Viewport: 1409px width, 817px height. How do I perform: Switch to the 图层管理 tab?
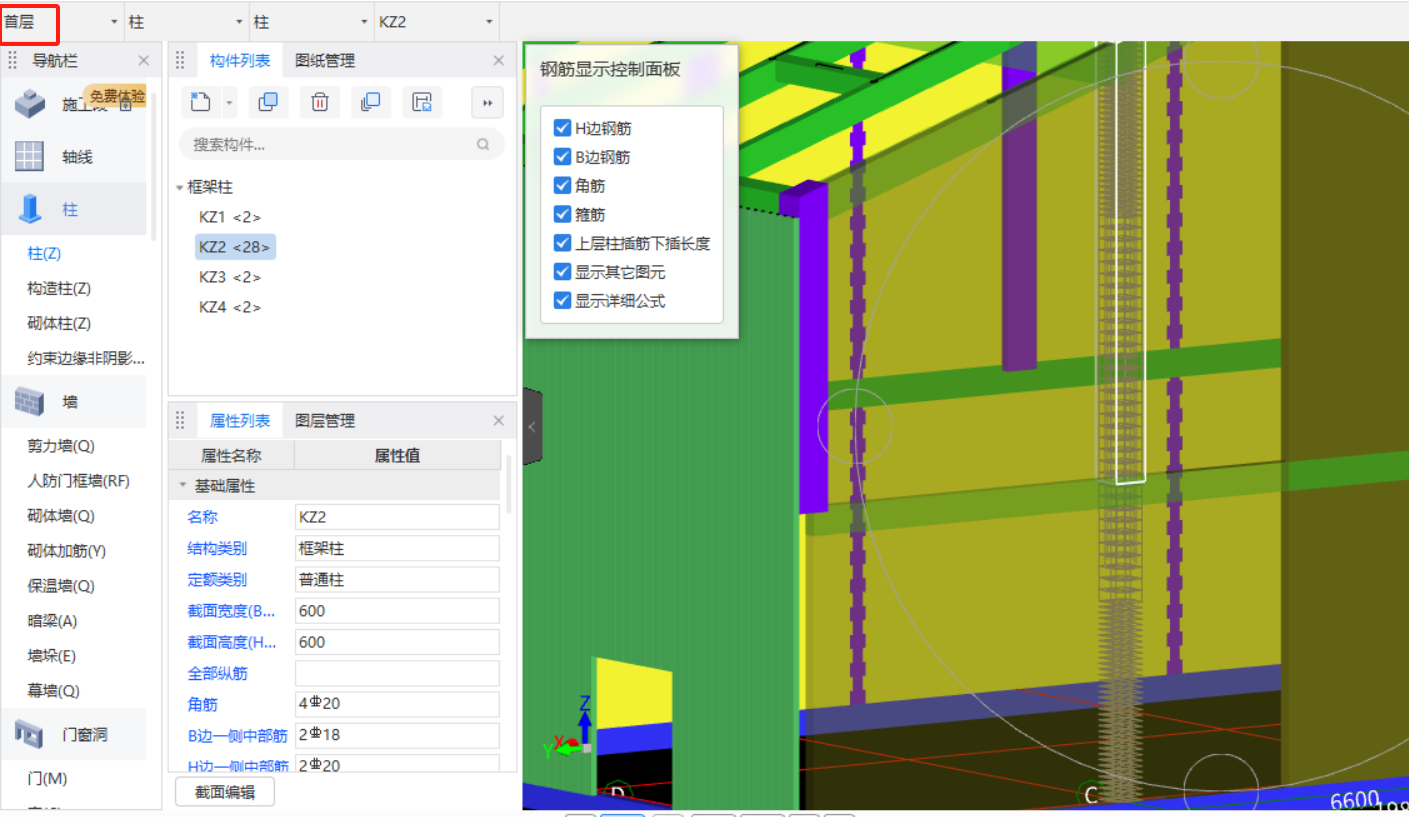coord(325,421)
